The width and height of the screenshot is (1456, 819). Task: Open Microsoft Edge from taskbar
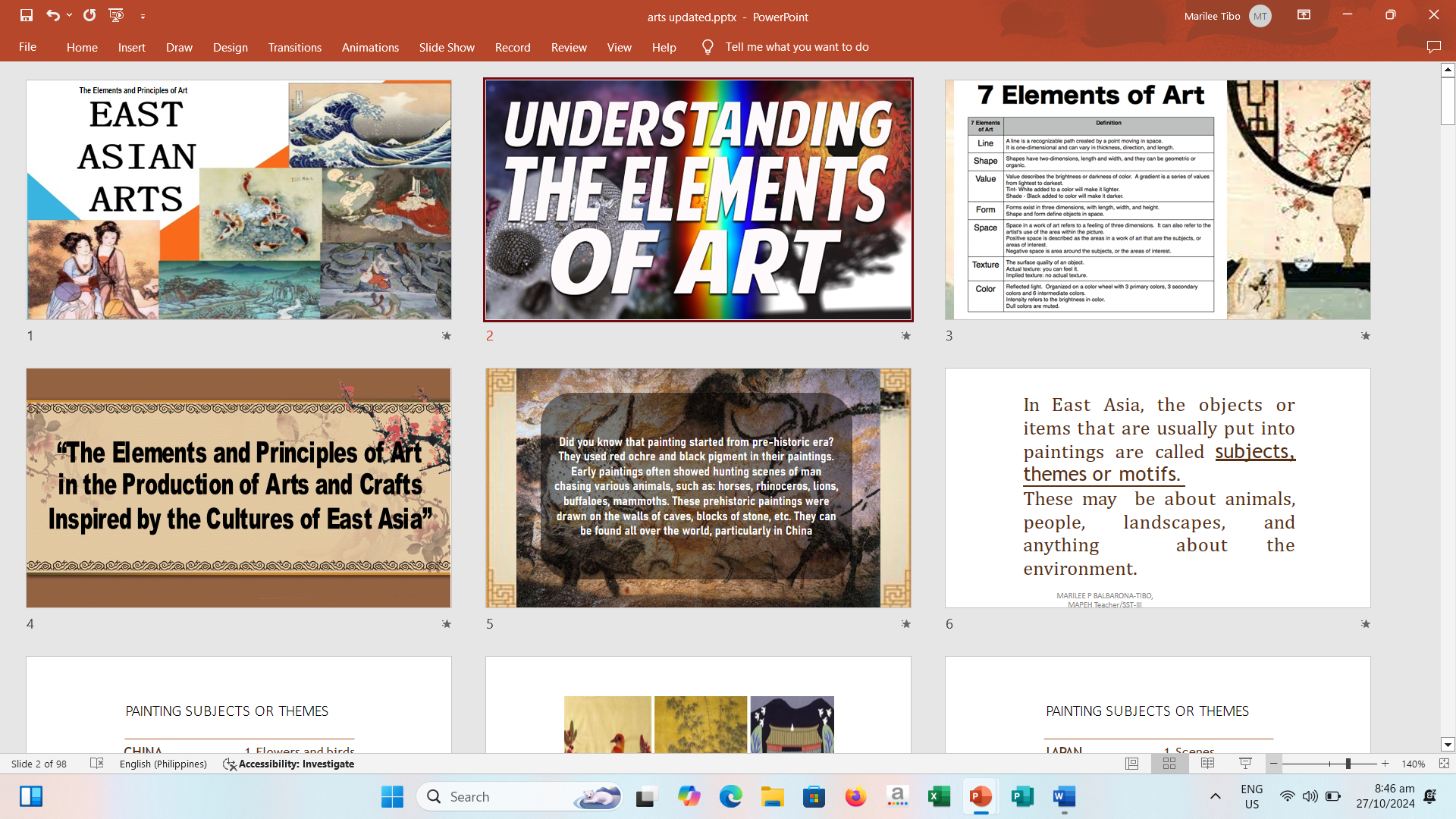coord(730,796)
